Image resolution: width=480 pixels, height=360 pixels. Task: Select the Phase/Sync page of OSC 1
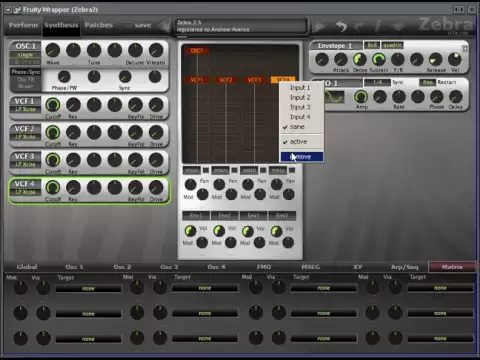26,72
